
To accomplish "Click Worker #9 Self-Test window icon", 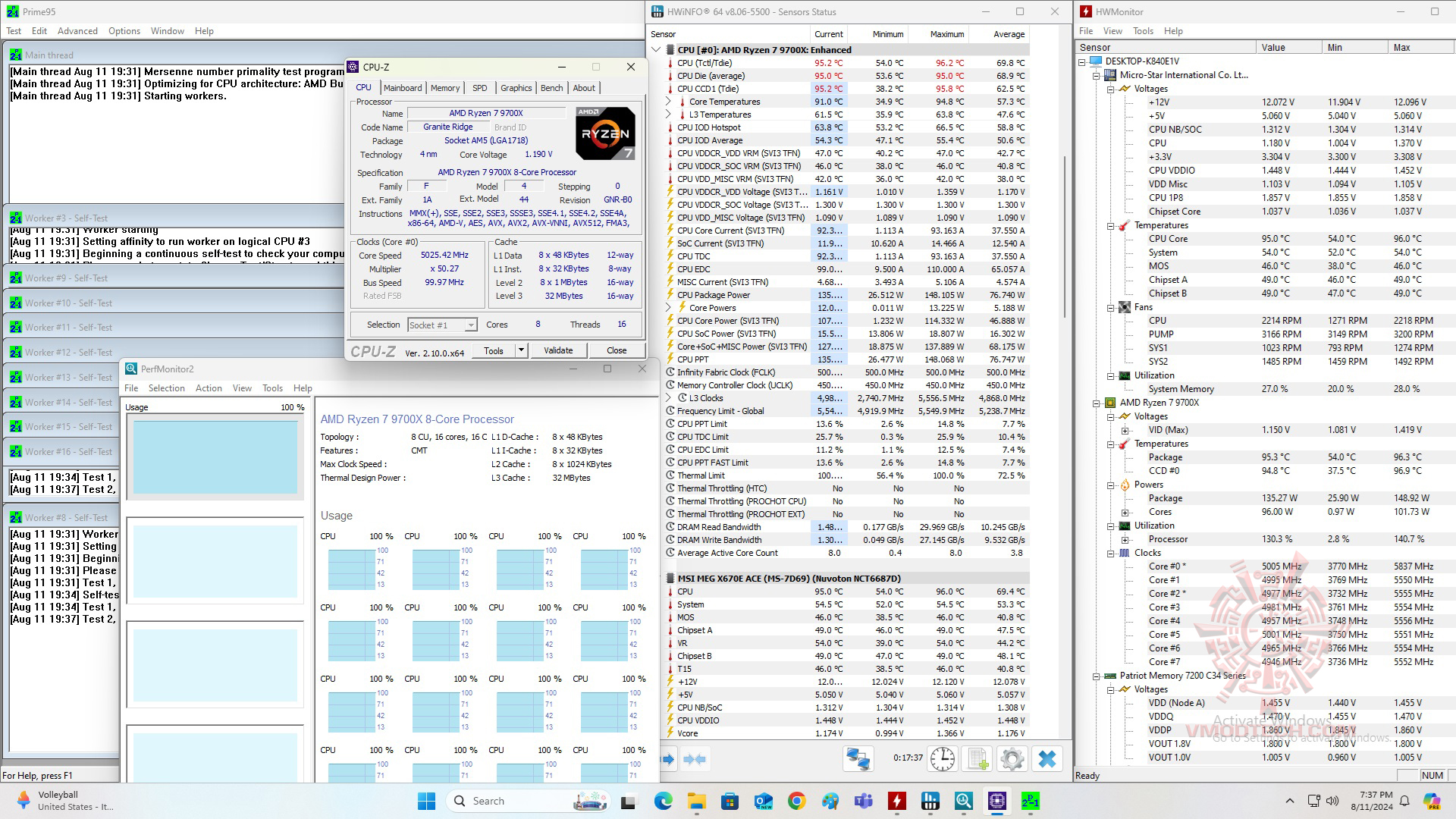I will pyautogui.click(x=15, y=278).
